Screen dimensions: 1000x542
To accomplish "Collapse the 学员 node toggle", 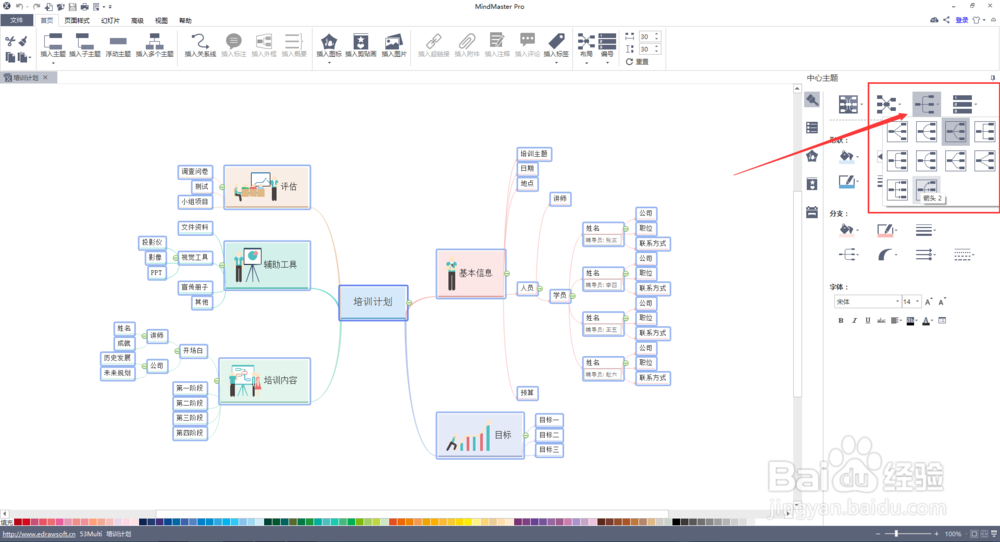I will [573, 296].
